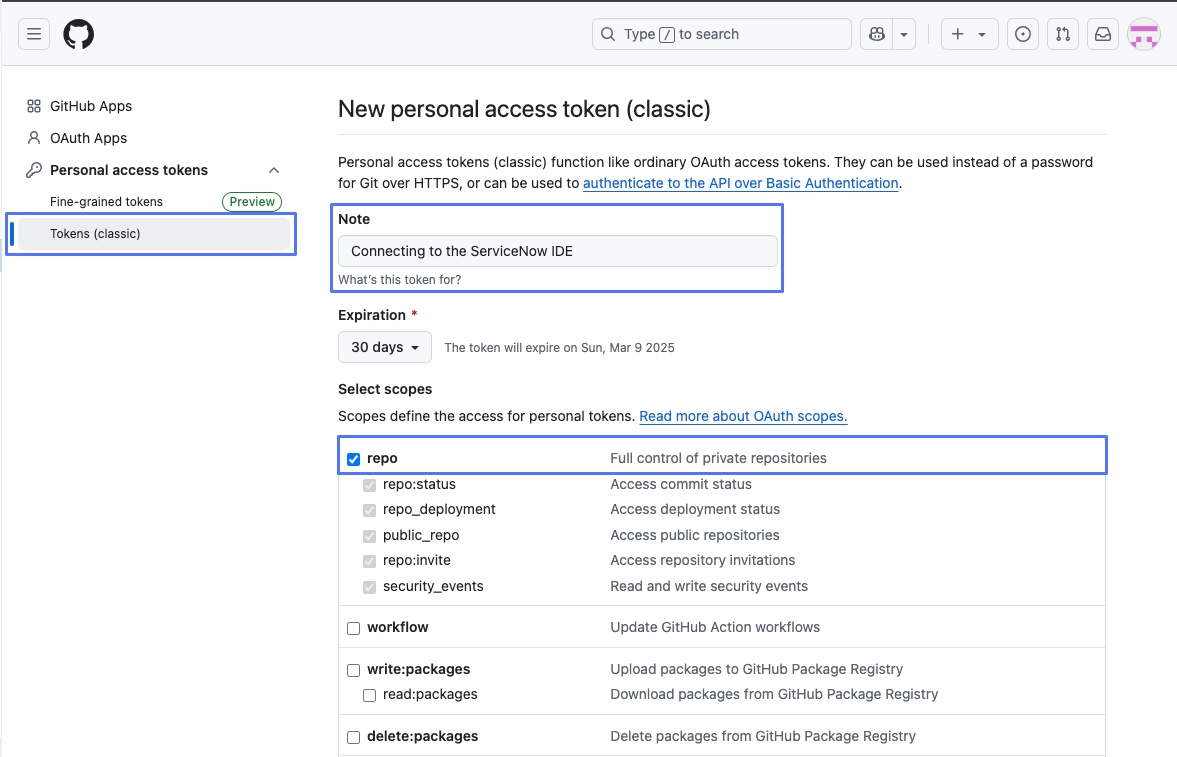Toggle the repo:invite checkbox
This screenshot has height=757, width=1177.
pyautogui.click(x=369, y=561)
